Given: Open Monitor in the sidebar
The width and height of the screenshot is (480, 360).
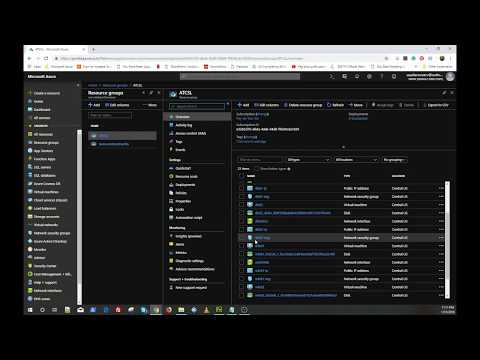Looking at the screenshot, I should tap(37, 249).
